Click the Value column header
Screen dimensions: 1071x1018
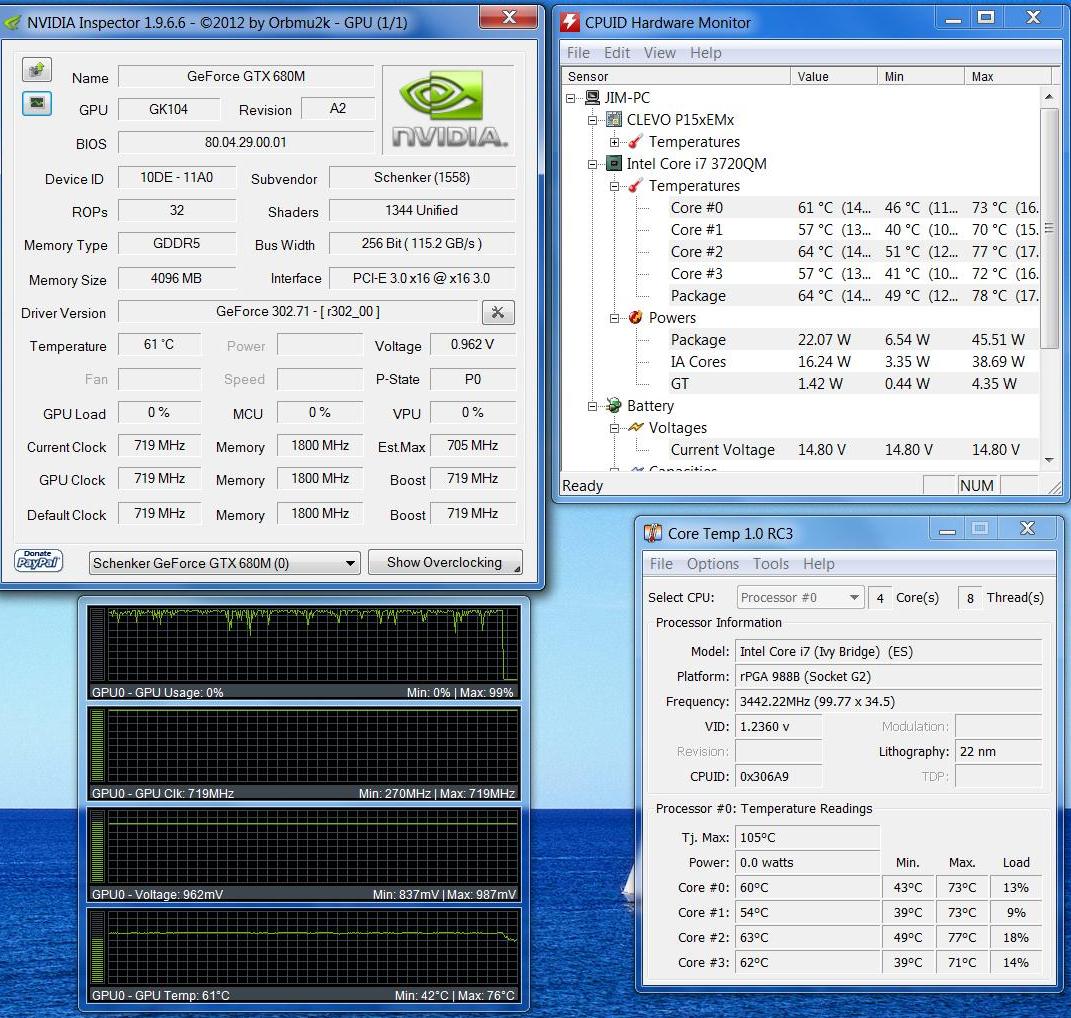(x=833, y=76)
